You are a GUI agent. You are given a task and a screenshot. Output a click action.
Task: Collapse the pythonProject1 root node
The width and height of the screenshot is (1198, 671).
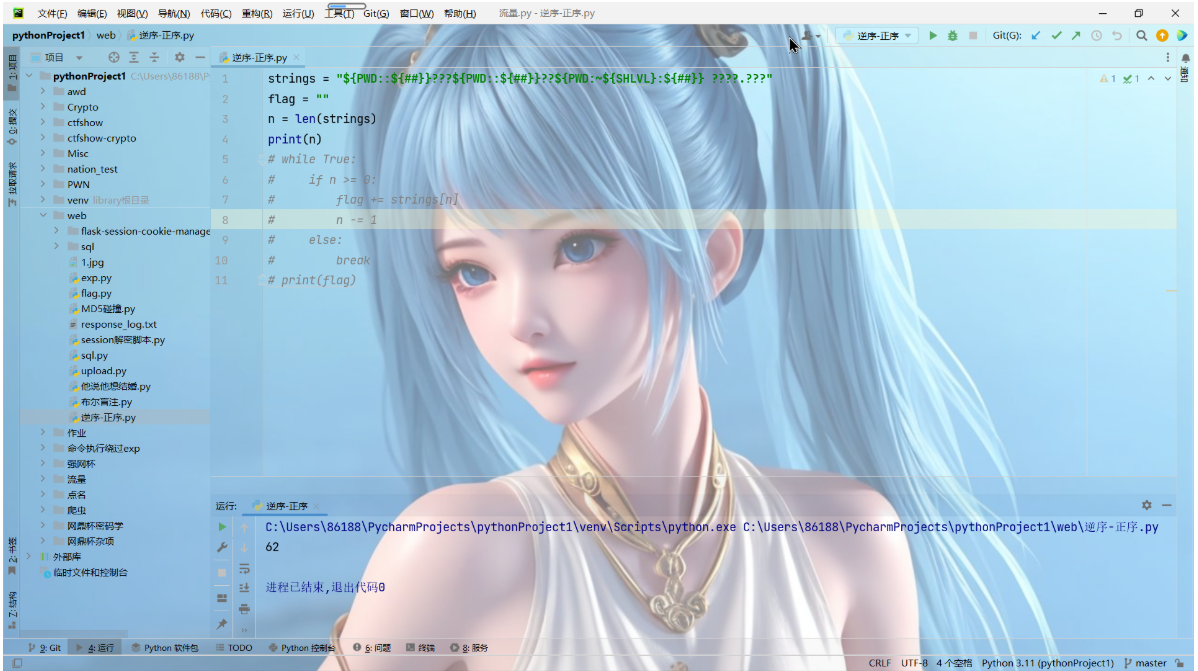tap(30, 76)
